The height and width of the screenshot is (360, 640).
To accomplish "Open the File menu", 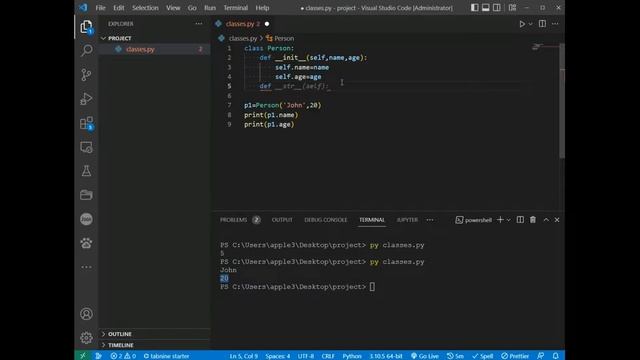I will [100, 8].
